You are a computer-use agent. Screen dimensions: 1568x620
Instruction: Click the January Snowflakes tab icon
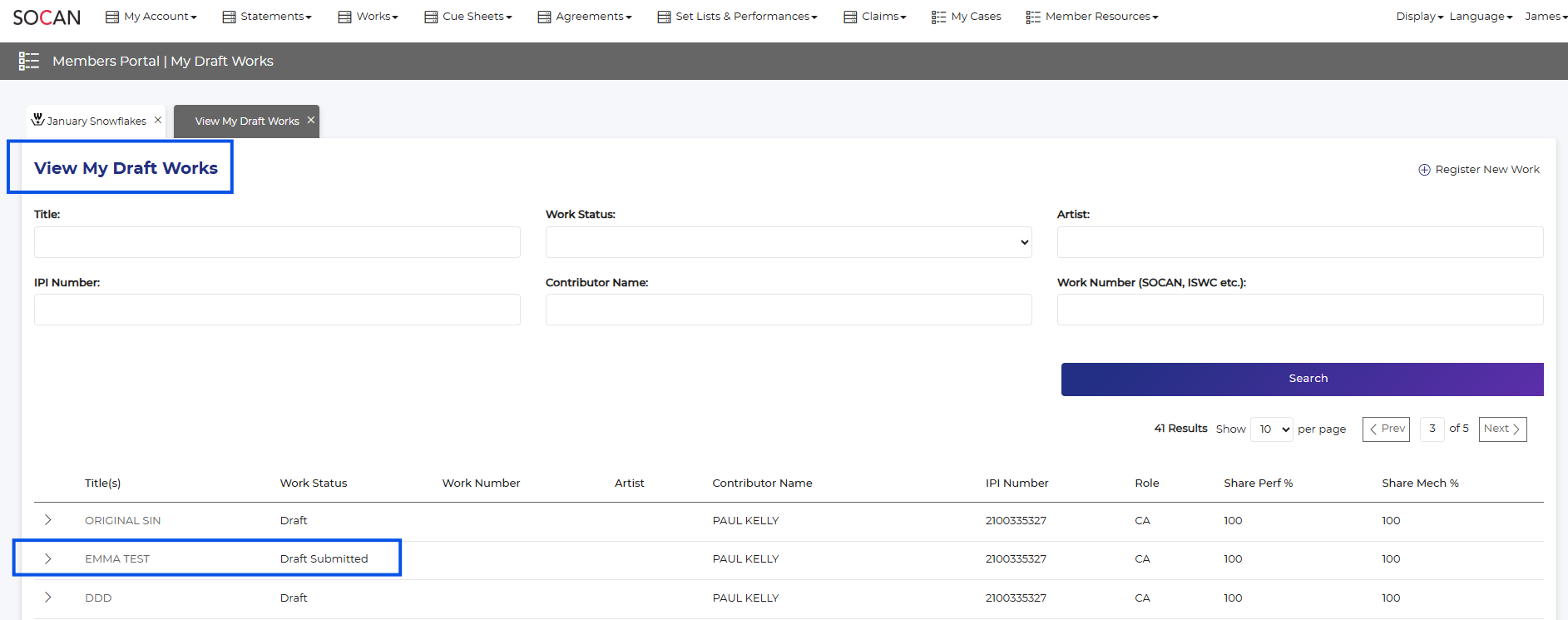[x=37, y=120]
